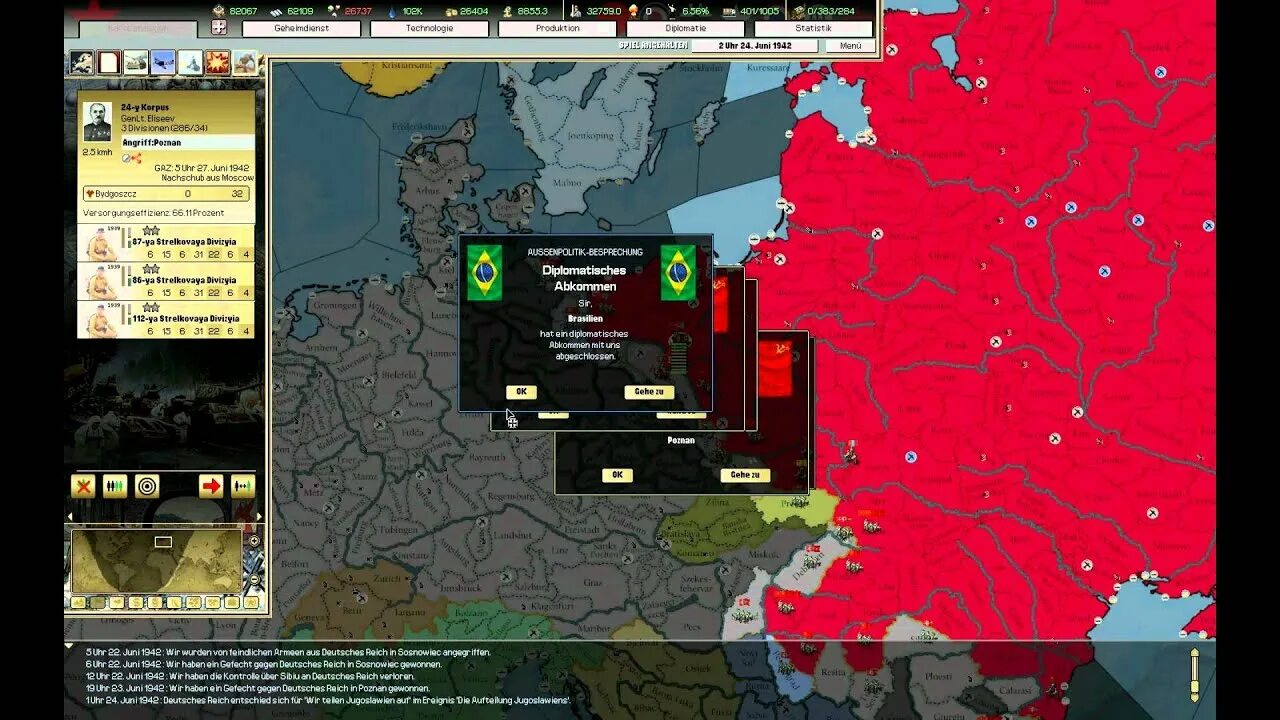Click the split unit soldiers-with-arrow button
The width and height of the screenshot is (1280, 720).
(243, 487)
